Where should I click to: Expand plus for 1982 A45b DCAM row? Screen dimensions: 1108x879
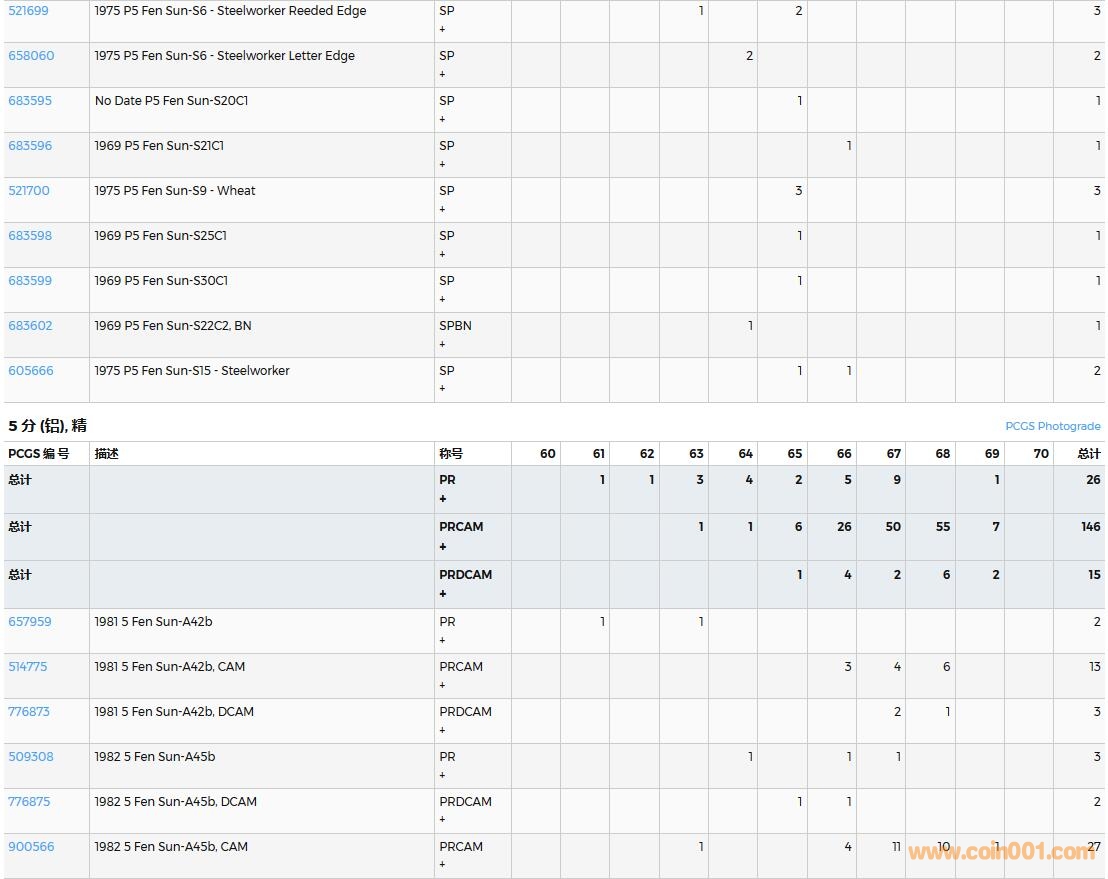tap(443, 820)
